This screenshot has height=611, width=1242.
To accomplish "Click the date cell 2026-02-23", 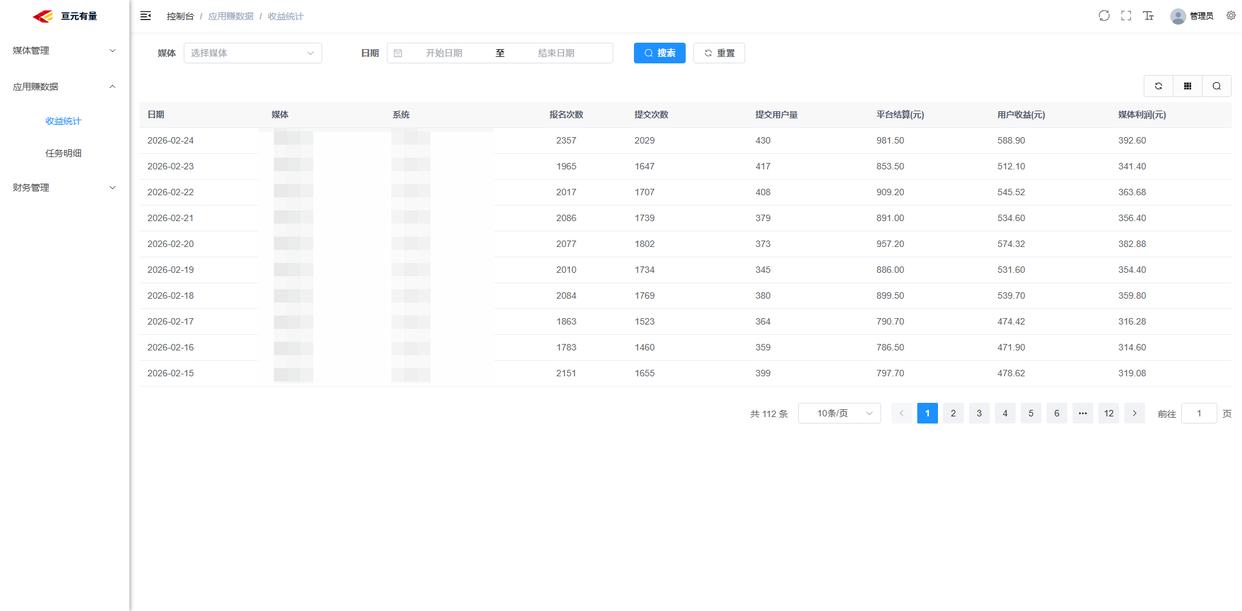I will (170, 167).
